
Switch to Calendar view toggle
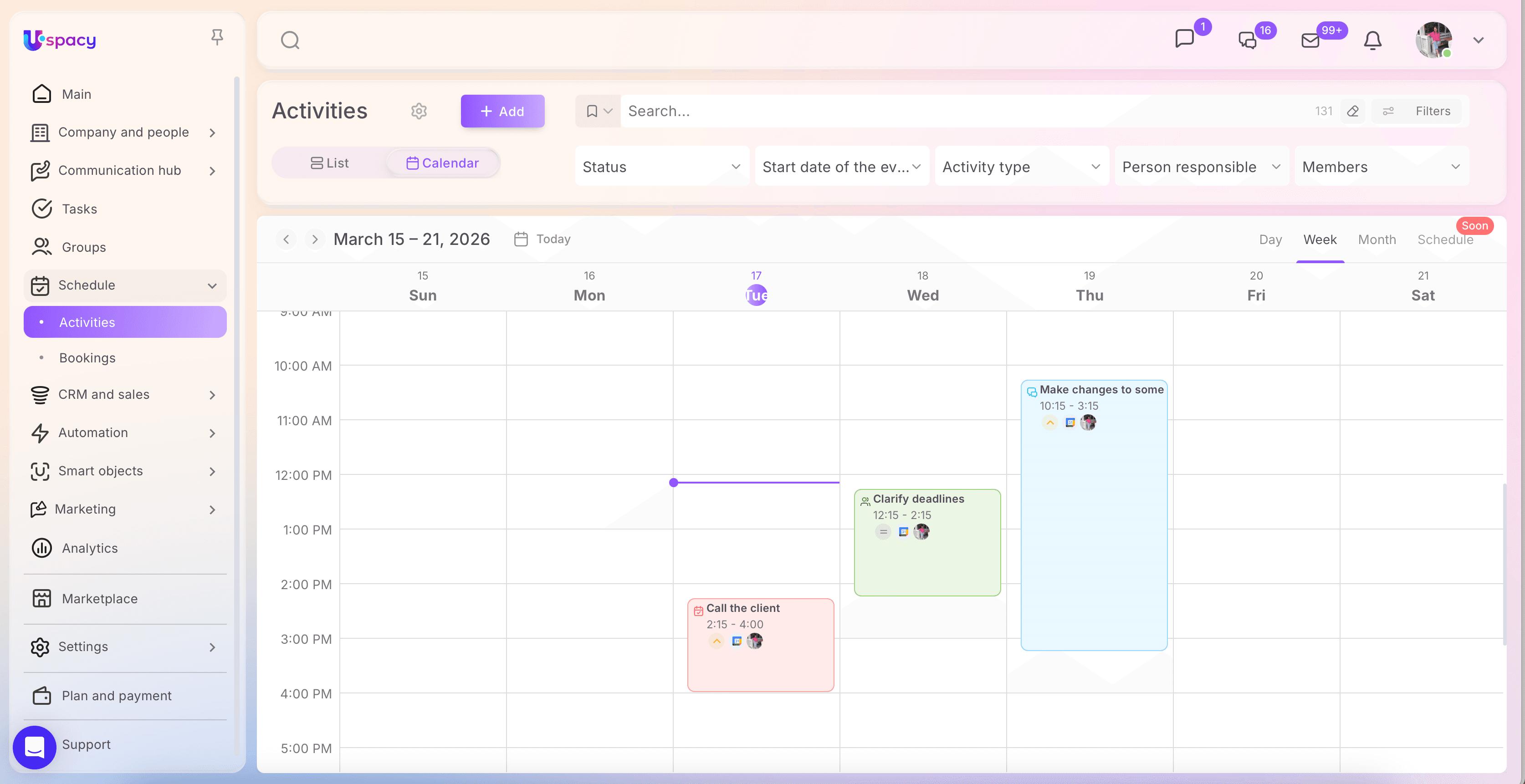pyautogui.click(x=442, y=163)
